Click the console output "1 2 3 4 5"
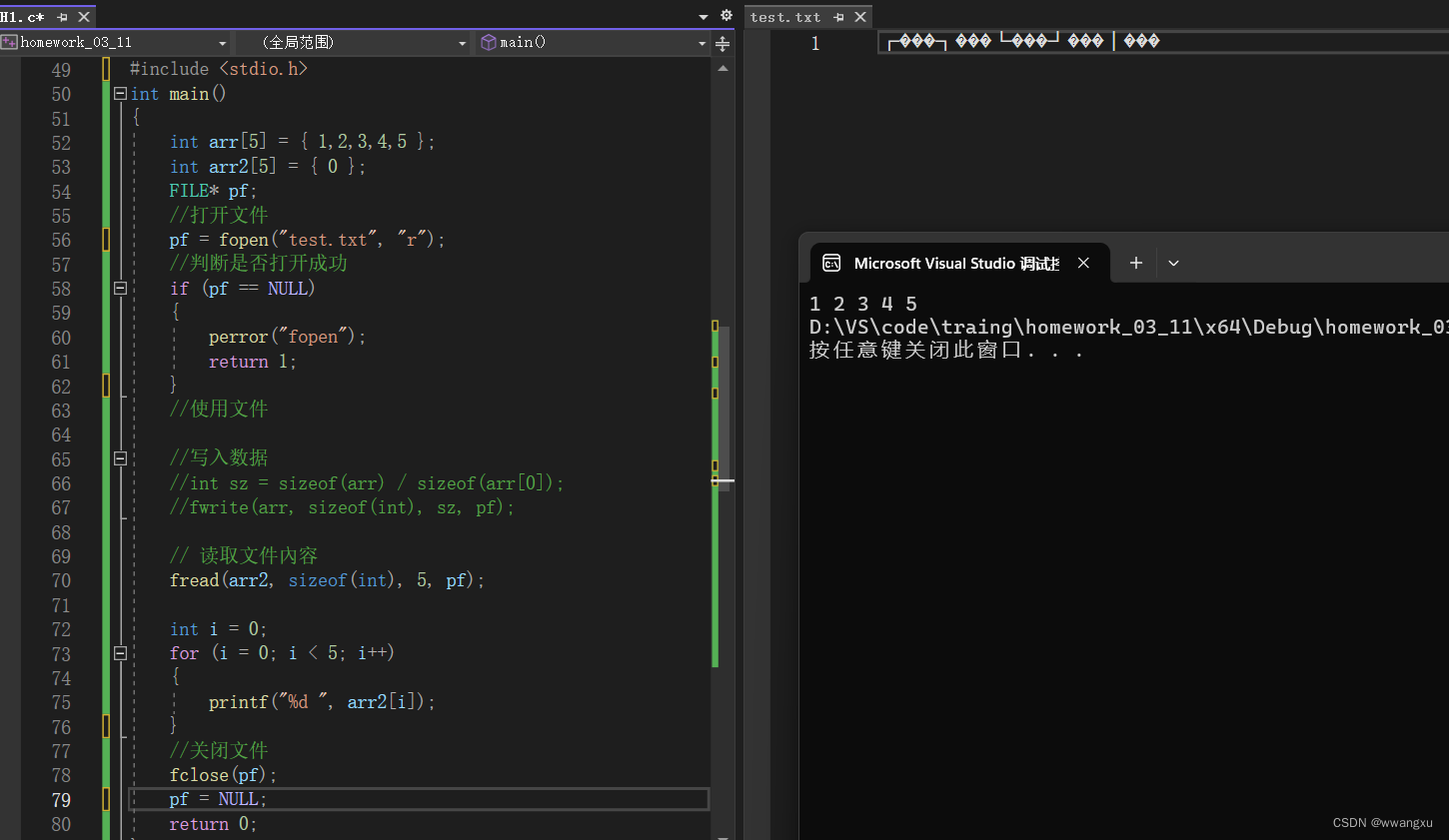The image size is (1449, 840). coord(863,304)
